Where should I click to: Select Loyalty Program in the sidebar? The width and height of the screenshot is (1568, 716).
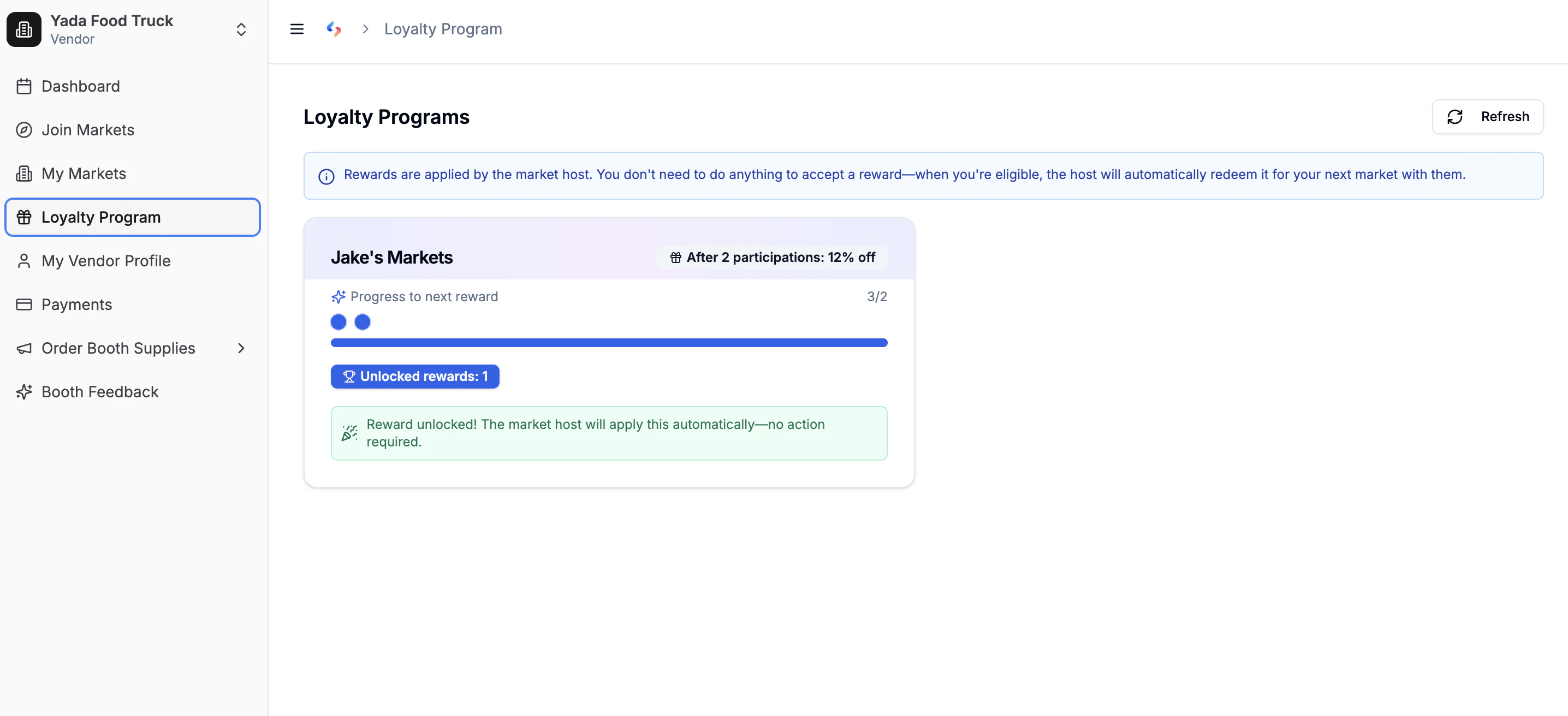coord(101,217)
